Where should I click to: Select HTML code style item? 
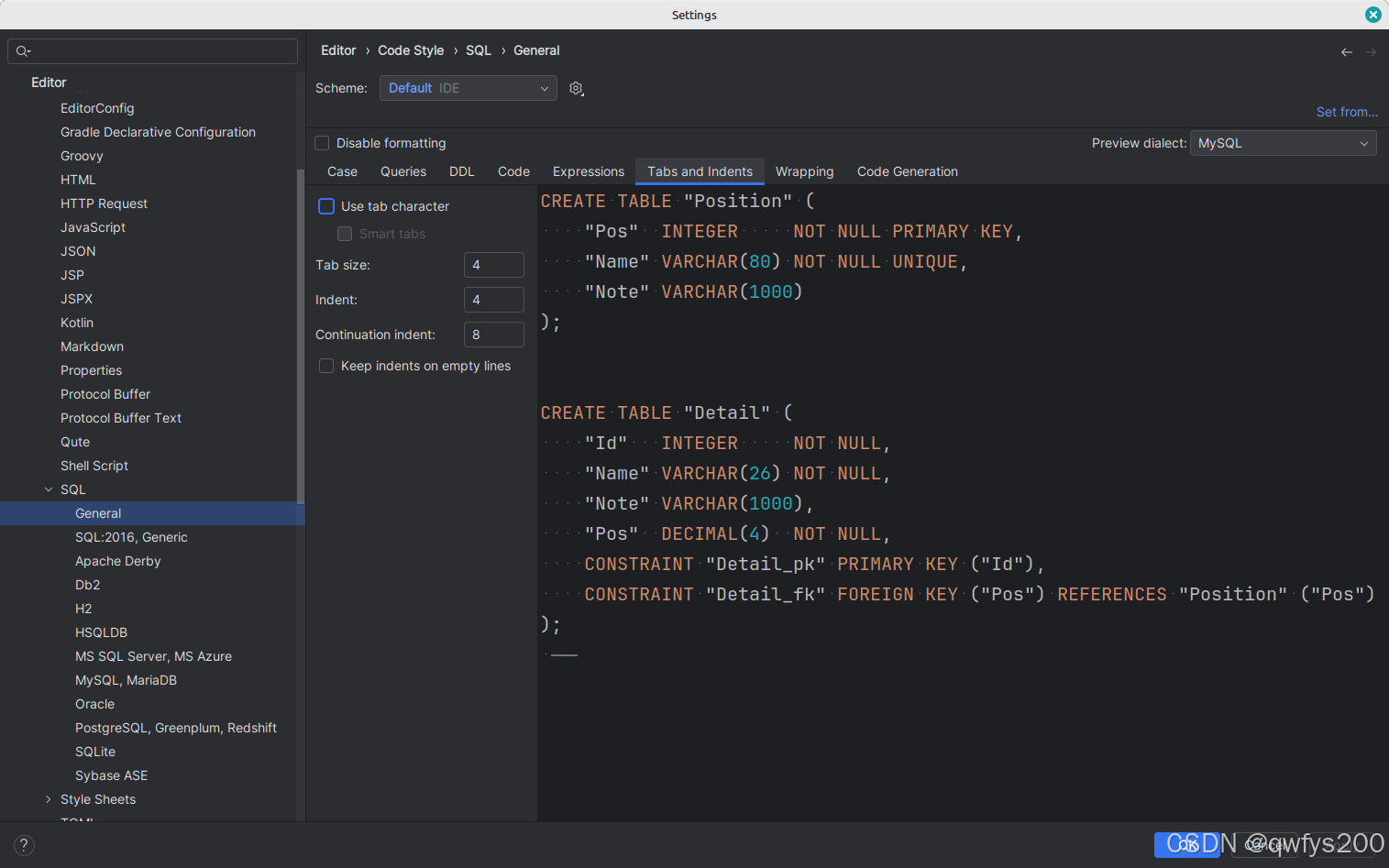point(78,180)
